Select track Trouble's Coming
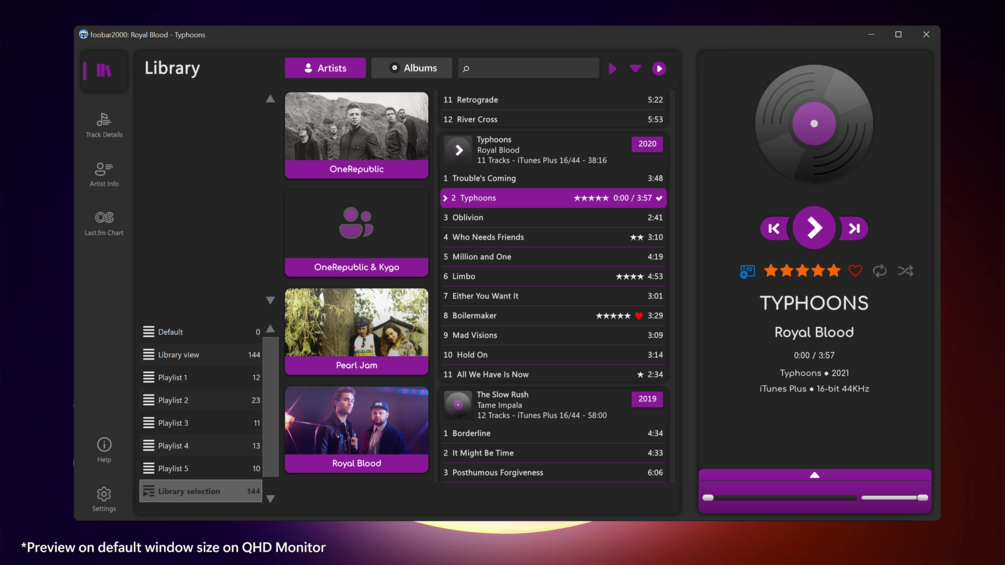This screenshot has height=565, width=1005. click(x=553, y=178)
